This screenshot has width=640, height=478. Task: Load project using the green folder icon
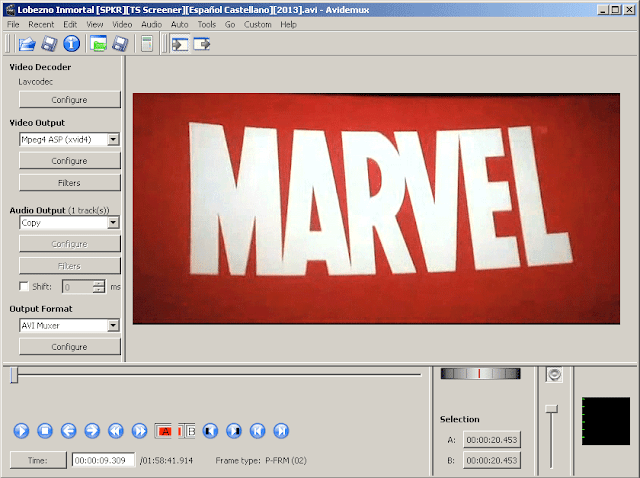tap(98, 44)
